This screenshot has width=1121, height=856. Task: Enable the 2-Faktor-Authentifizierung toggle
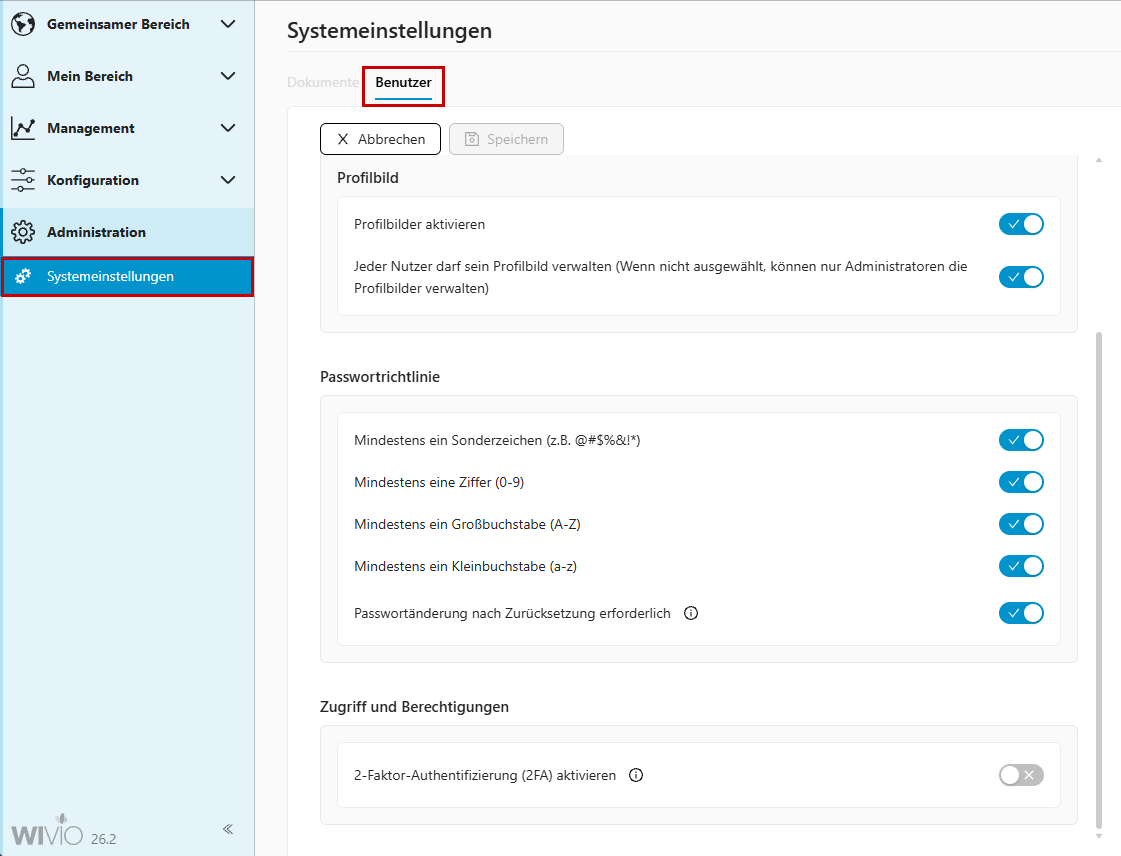click(x=1021, y=775)
